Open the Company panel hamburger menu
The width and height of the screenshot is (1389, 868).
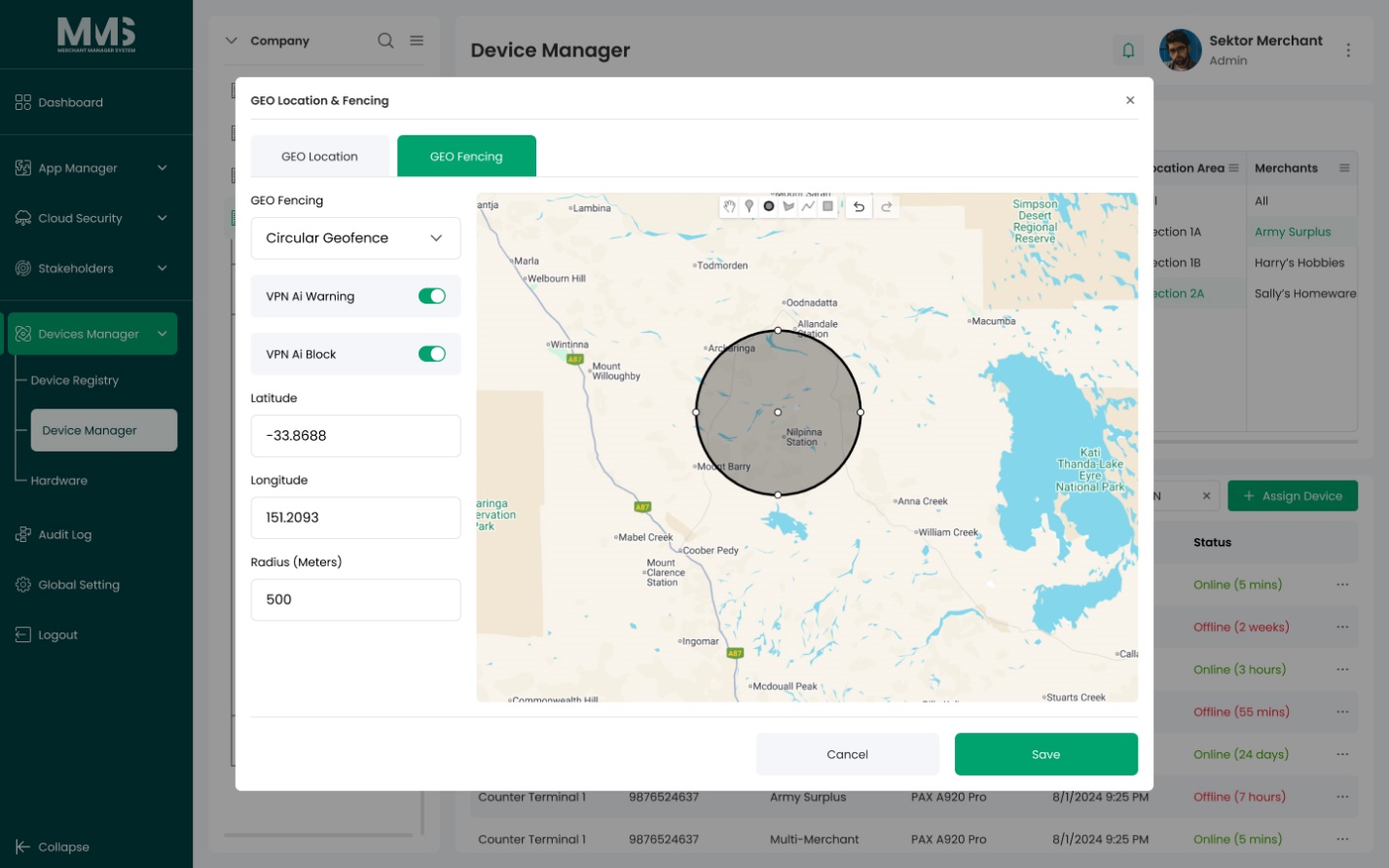(x=417, y=41)
